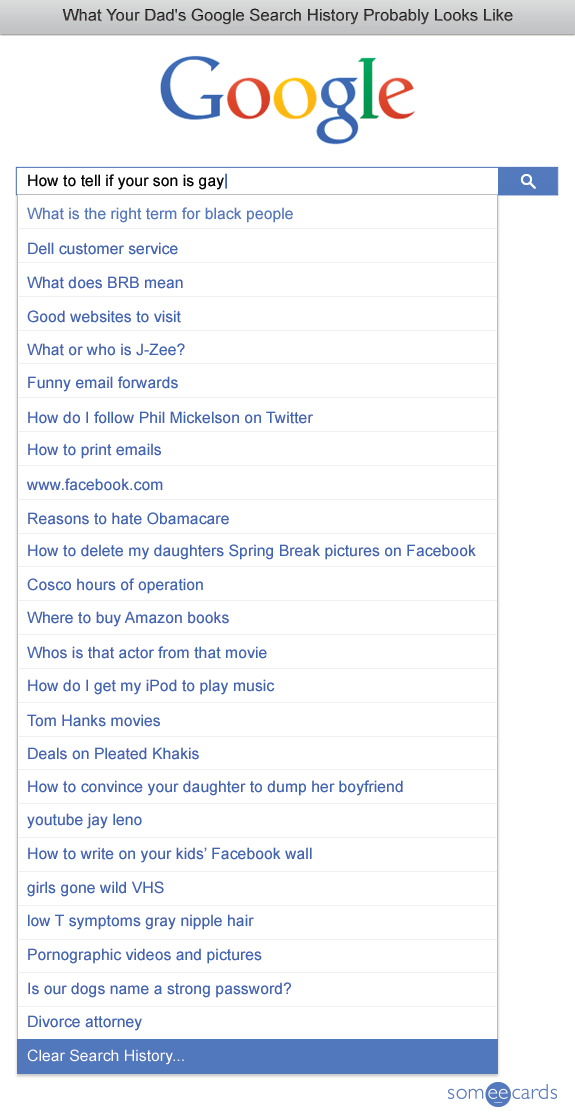The width and height of the screenshot is (575, 1120).
Task: Choose 'What or who is J-Zee?'
Action: 257,350
